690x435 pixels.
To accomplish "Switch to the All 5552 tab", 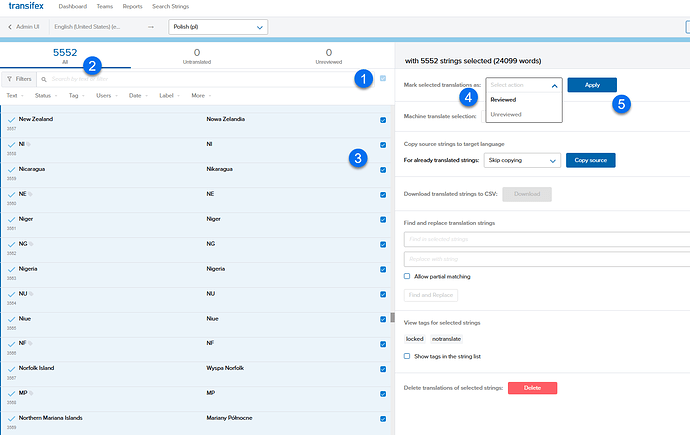I will click(x=65, y=56).
